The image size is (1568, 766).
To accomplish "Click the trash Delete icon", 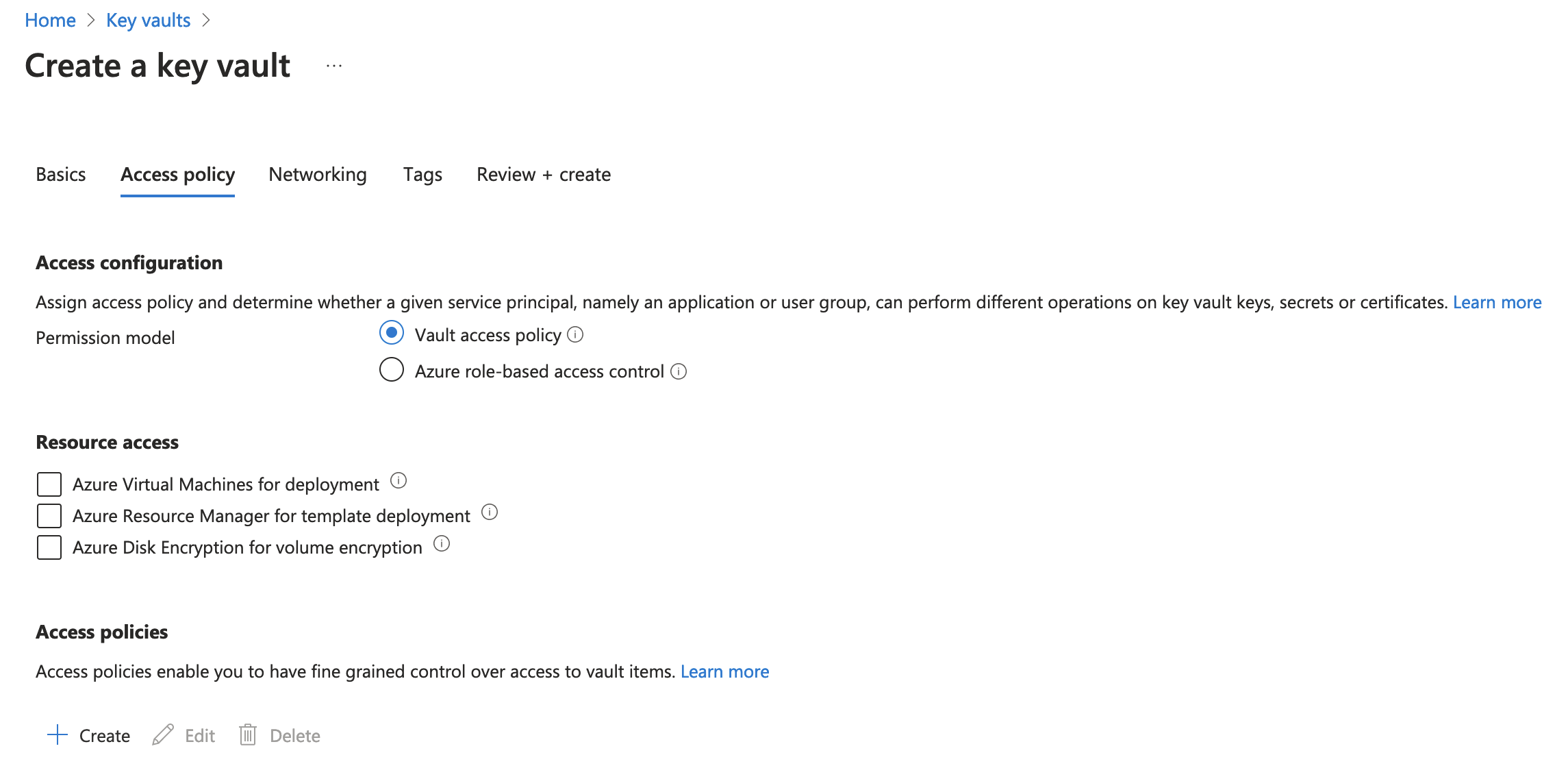I will pos(248,735).
